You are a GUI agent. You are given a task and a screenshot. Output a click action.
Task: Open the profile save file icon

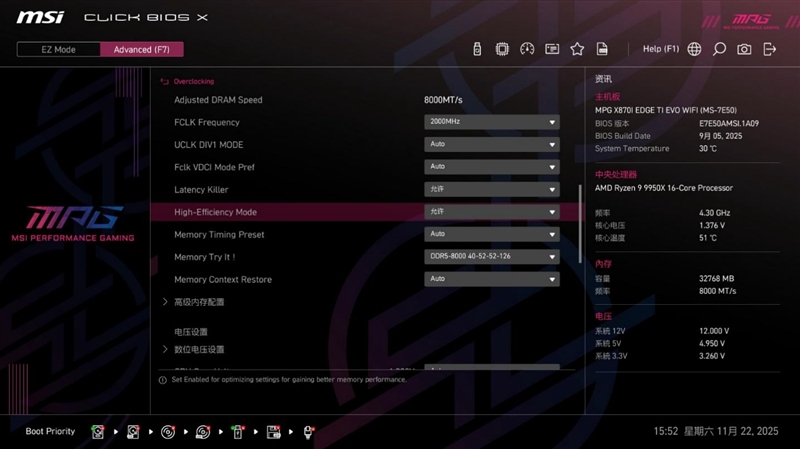click(602, 49)
